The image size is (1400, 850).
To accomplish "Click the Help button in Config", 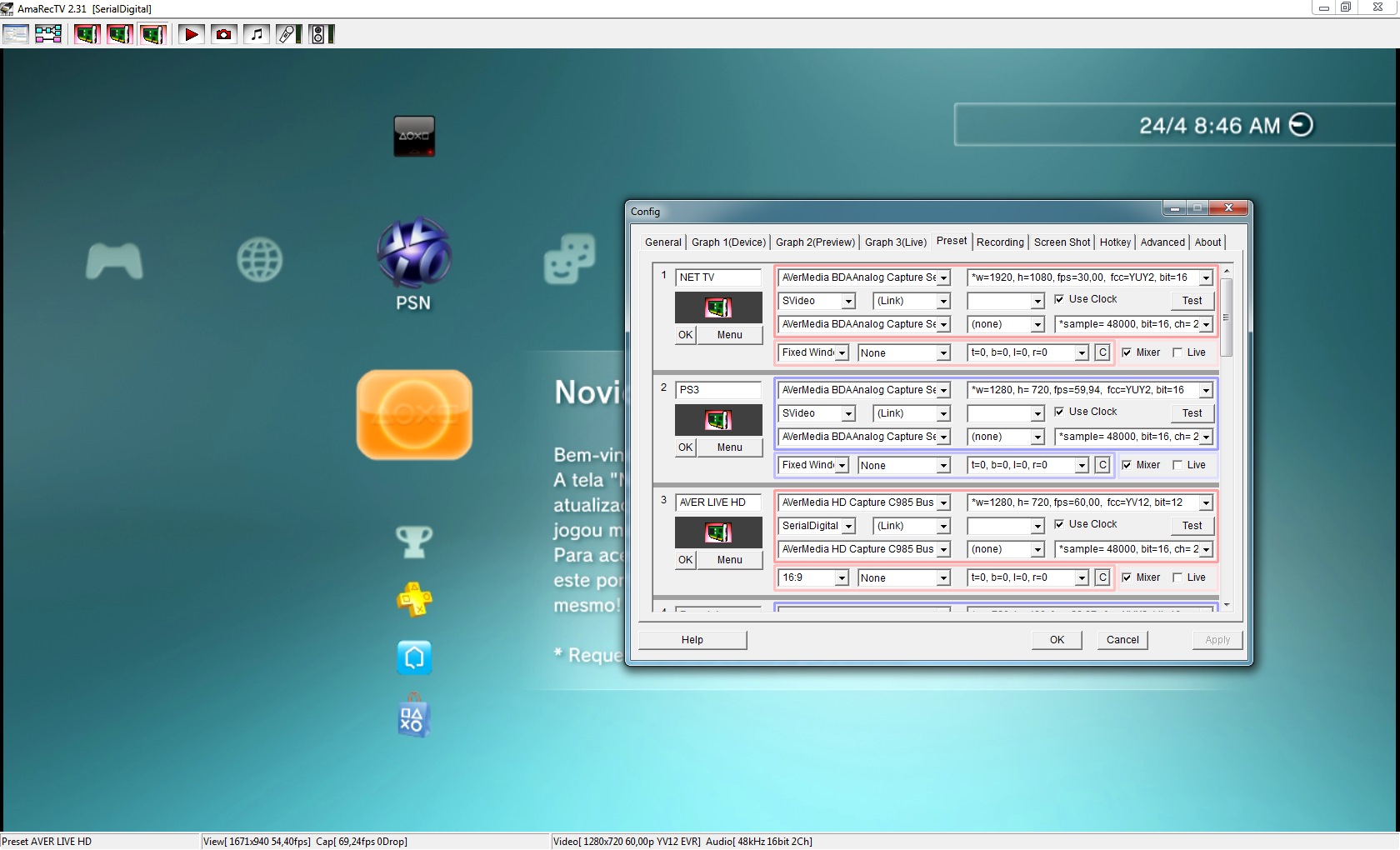I will pyautogui.click(x=692, y=640).
